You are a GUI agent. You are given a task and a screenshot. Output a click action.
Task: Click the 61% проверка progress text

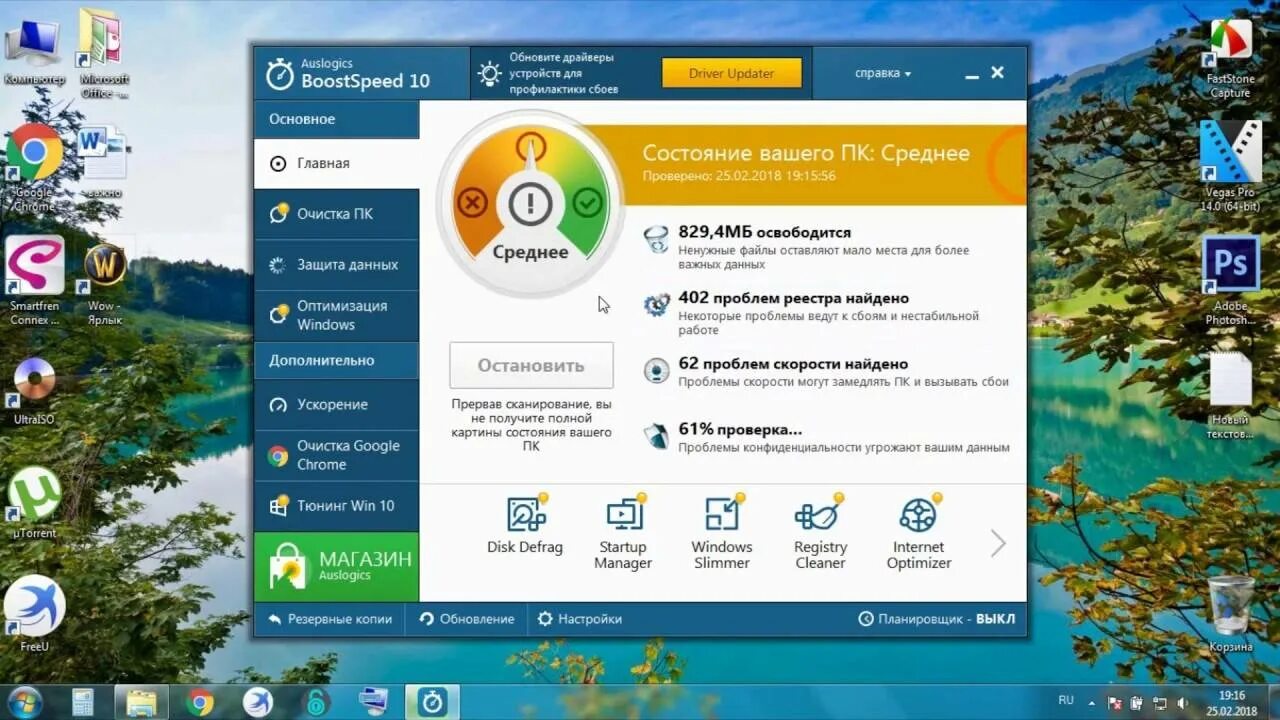740,429
